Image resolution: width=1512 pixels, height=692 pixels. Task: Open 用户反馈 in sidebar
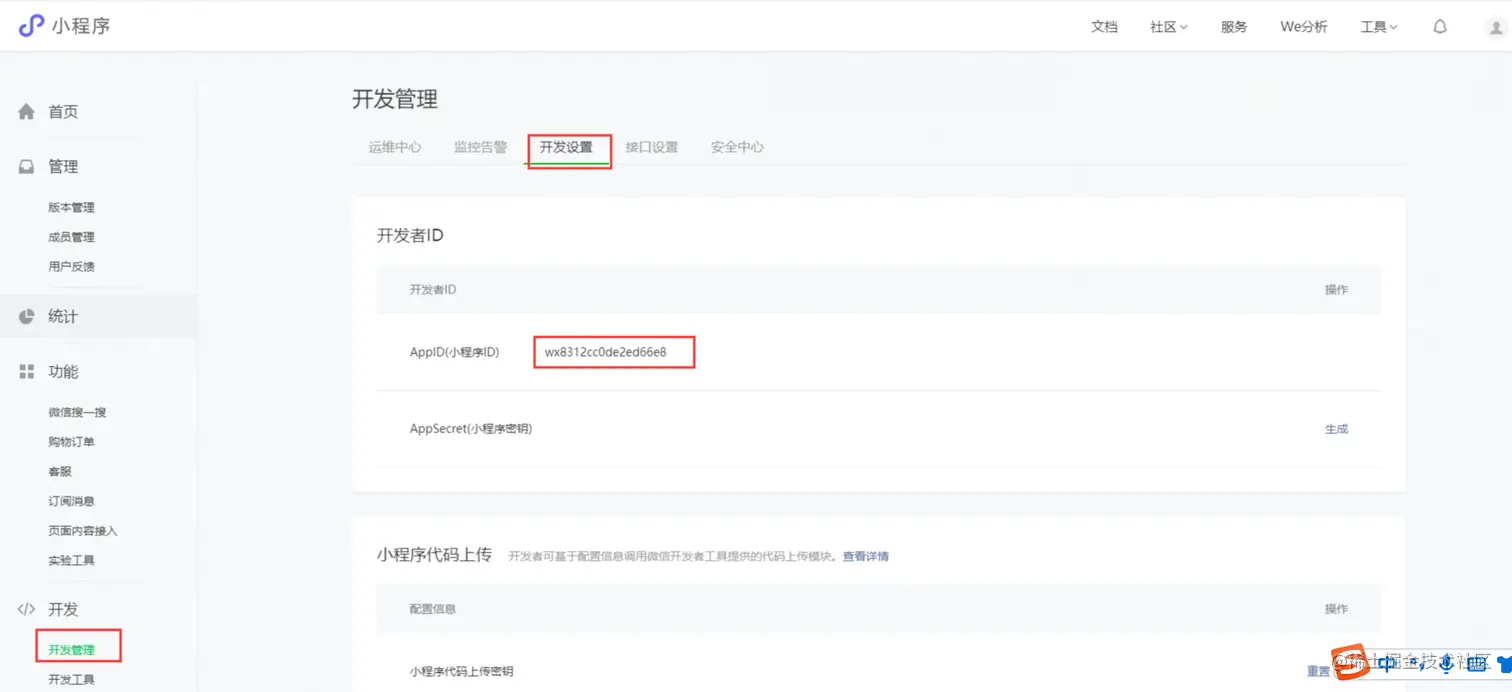[x=71, y=267]
